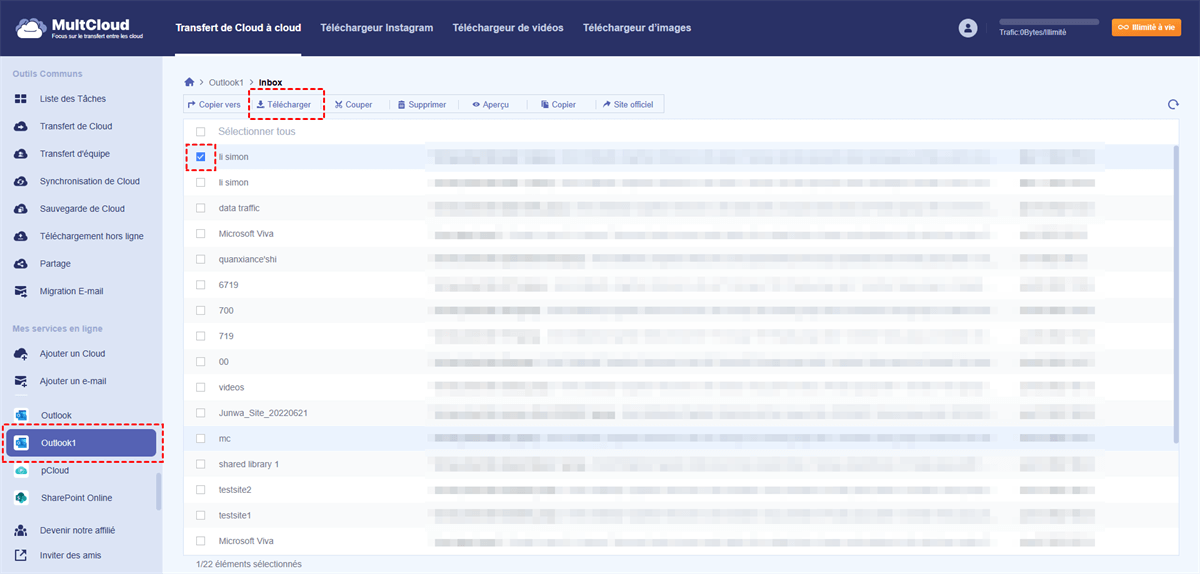
Task: Select the testsite2 row
Action: point(679,490)
